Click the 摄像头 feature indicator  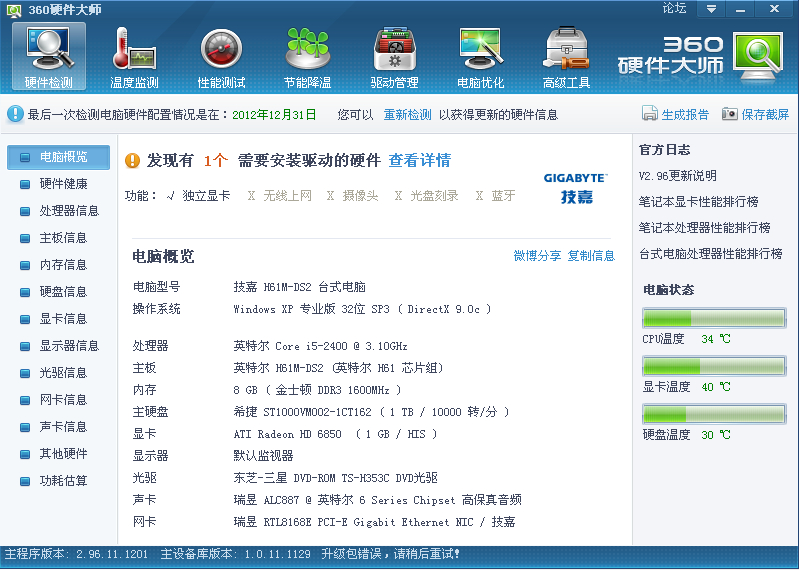[353, 196]
